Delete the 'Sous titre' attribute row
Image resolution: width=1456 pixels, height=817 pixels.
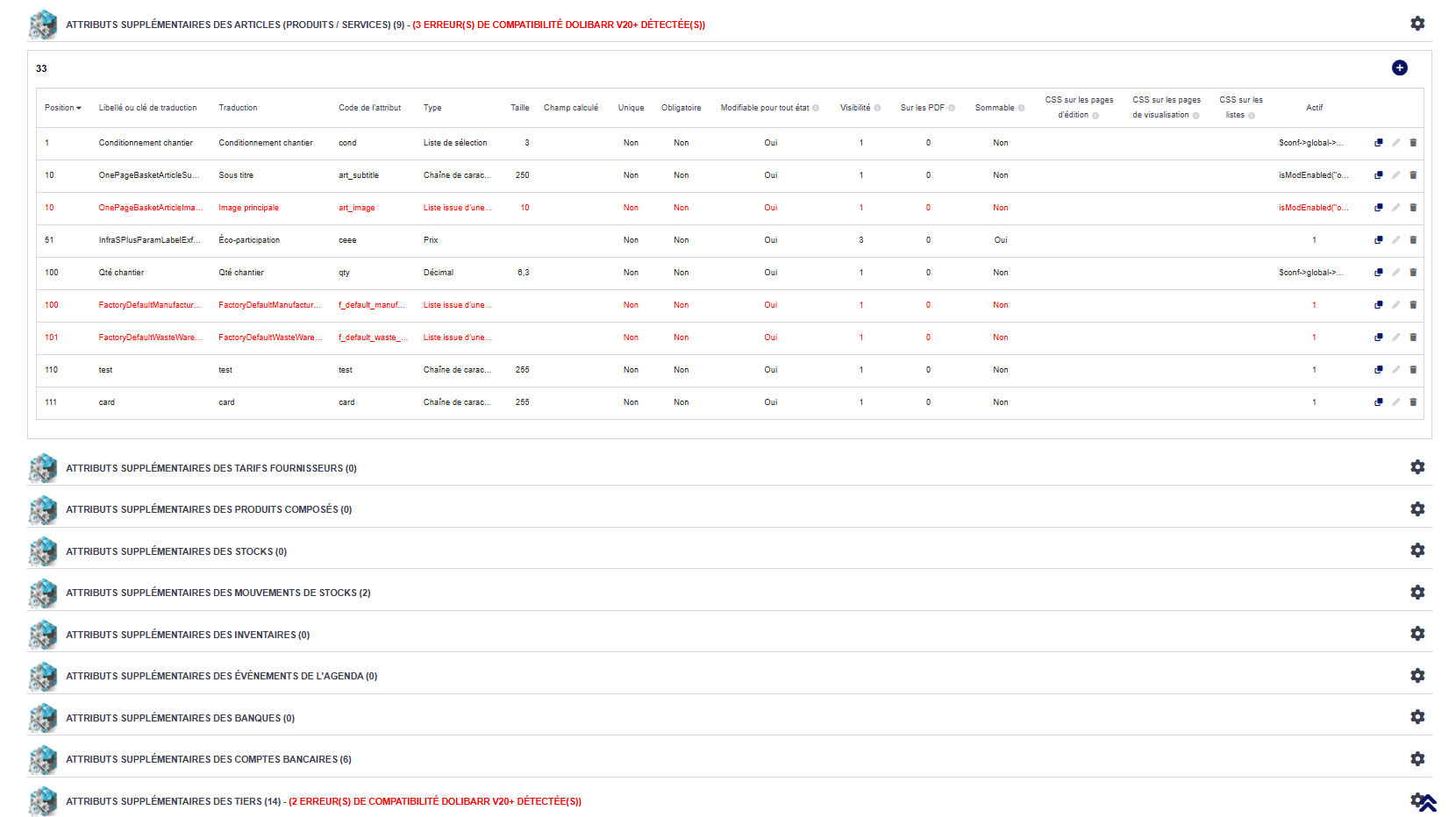[1413, 175]
